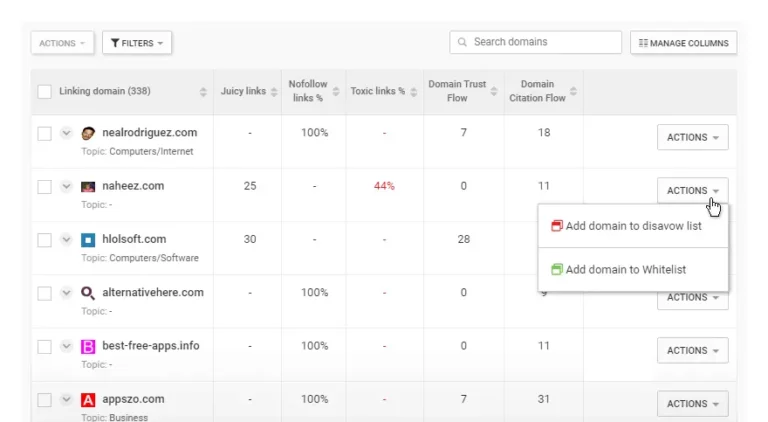This screenshot has height=422, width=768.
Task: Sort by Toxic links % column arrows
Action: (x=413, y=92)
